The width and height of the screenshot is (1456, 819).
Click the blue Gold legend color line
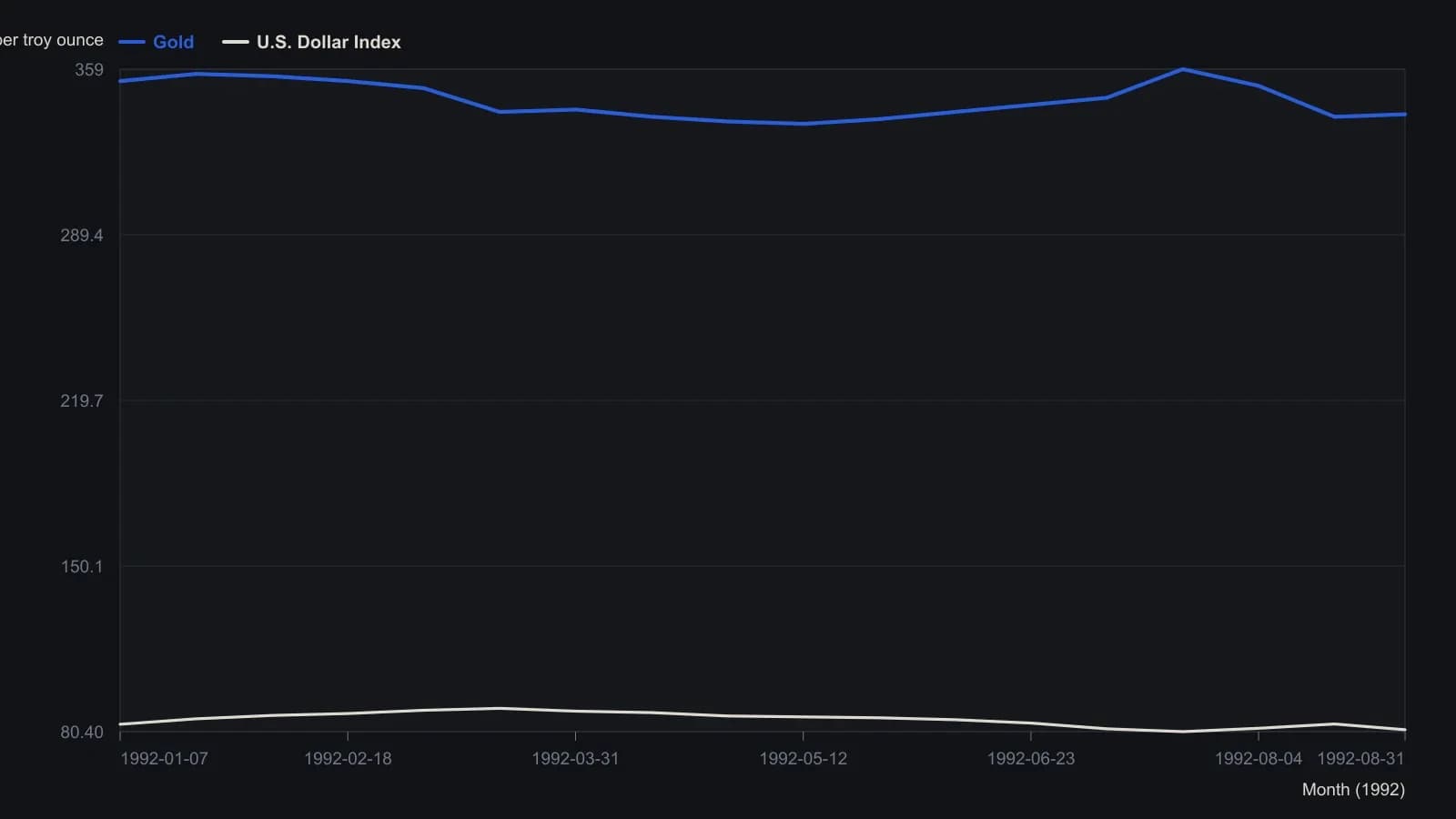point(132,42)
